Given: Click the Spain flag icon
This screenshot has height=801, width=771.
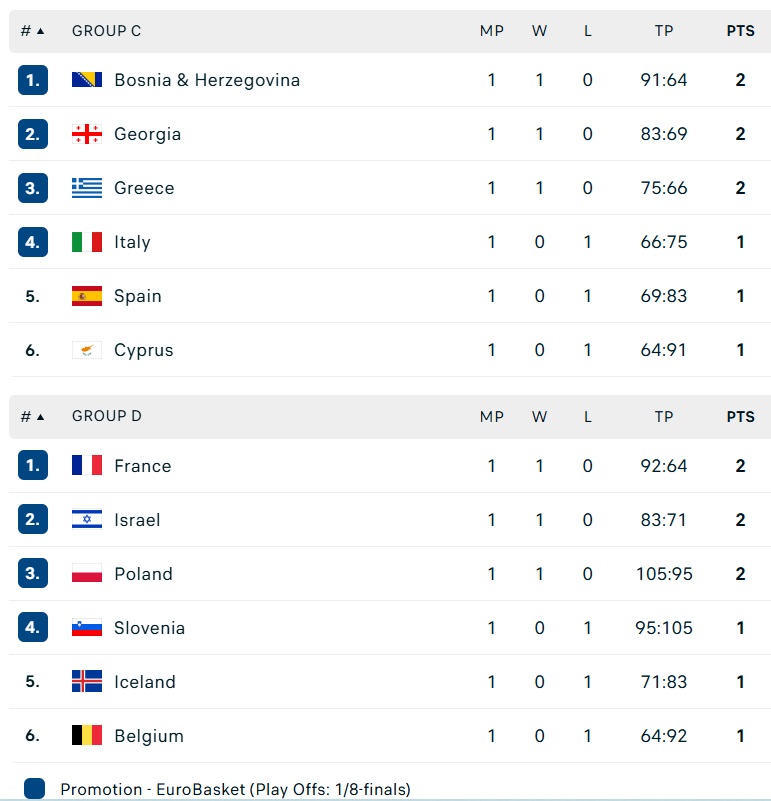Looking at the screenshot, I should pos(87,296).
